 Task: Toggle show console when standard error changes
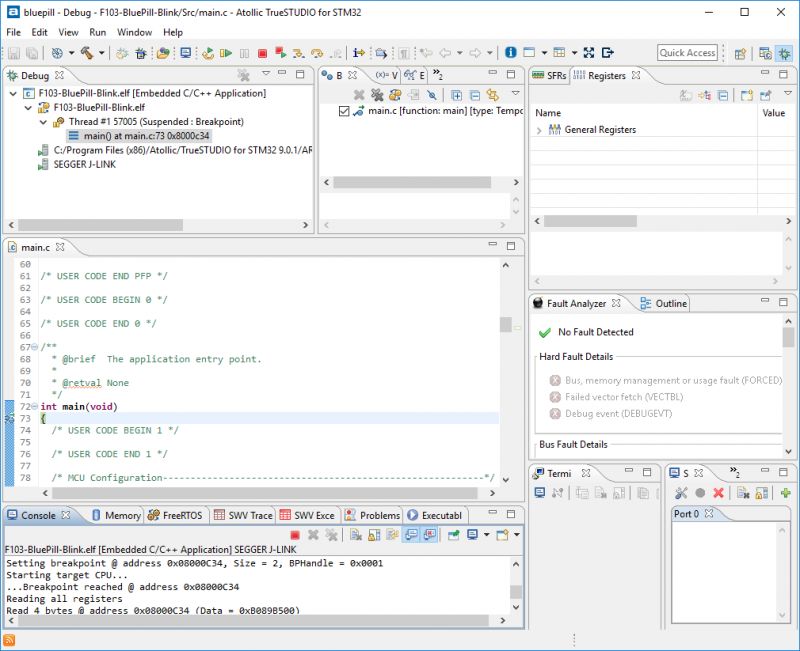point(430,535)
